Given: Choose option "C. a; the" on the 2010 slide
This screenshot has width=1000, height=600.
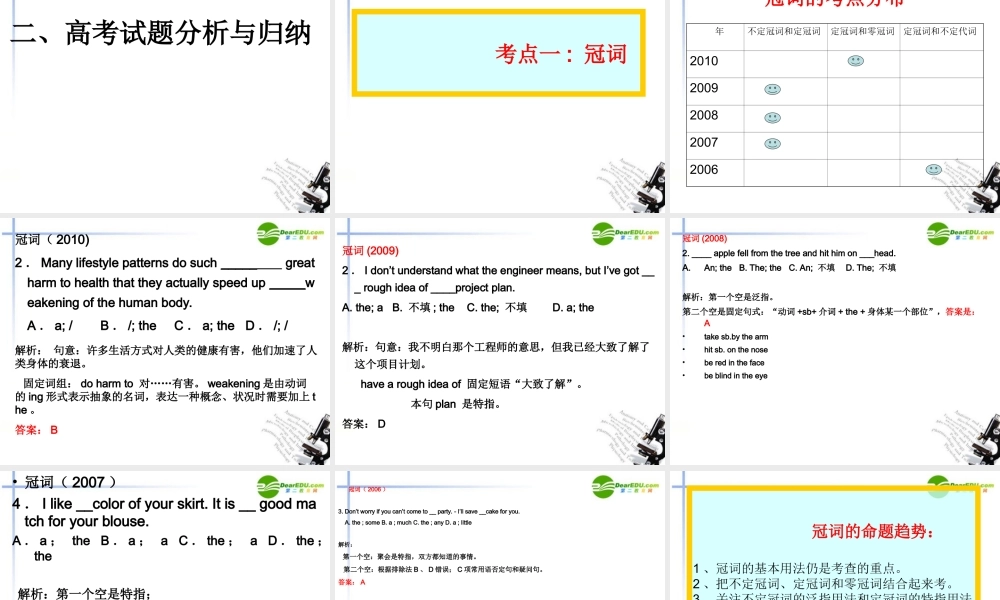Looking at the screenshot, I should tap(204, 326).
